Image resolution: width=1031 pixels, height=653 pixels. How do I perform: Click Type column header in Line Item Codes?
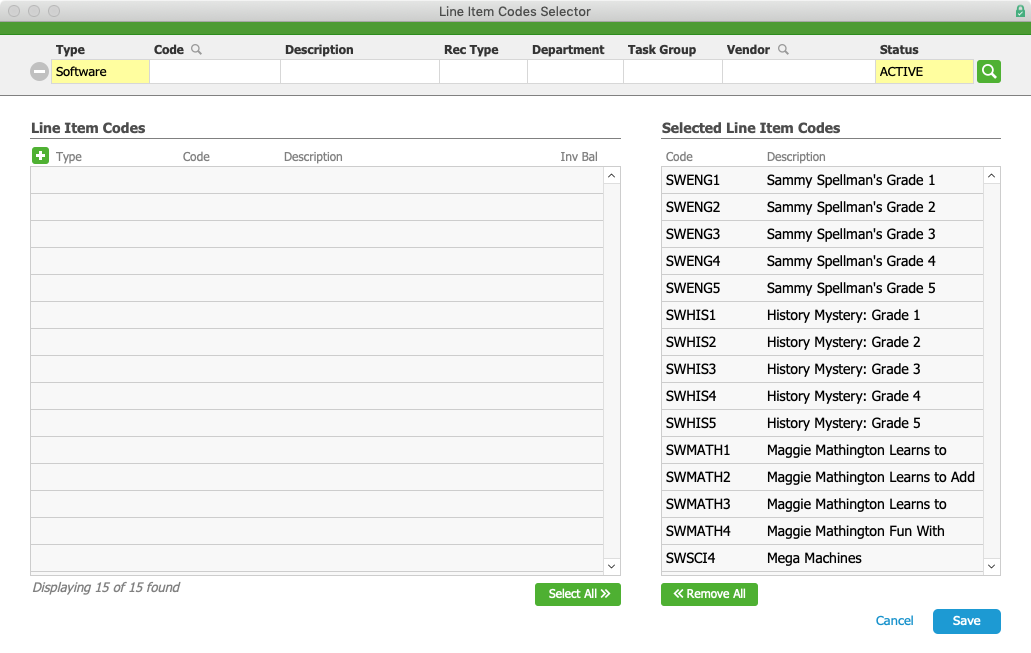tap(68, 157)
